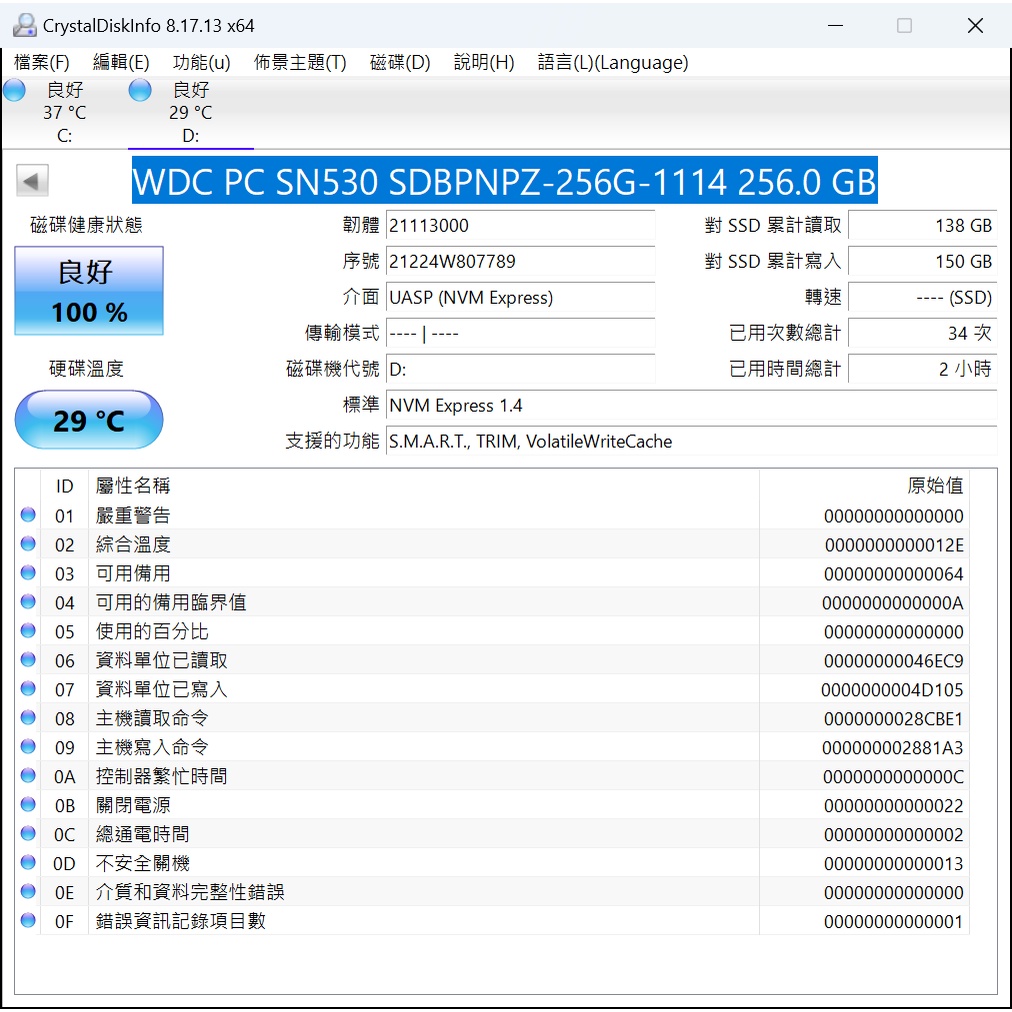Select the D: drive health status icon

(141, 91)
